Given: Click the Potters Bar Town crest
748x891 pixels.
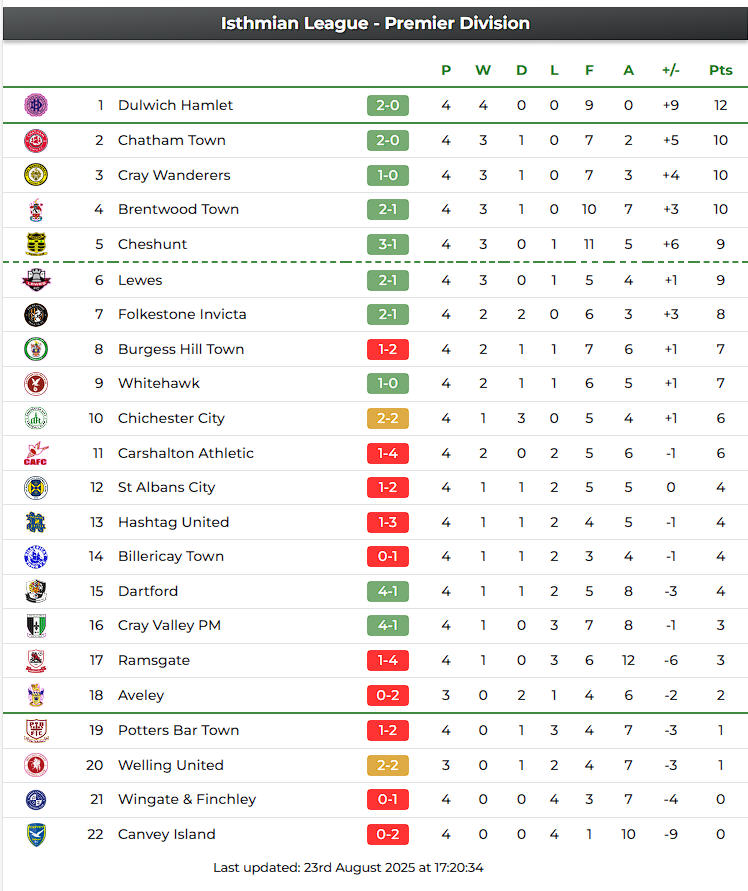Looking at the screenshot, I should pos(36,730).
